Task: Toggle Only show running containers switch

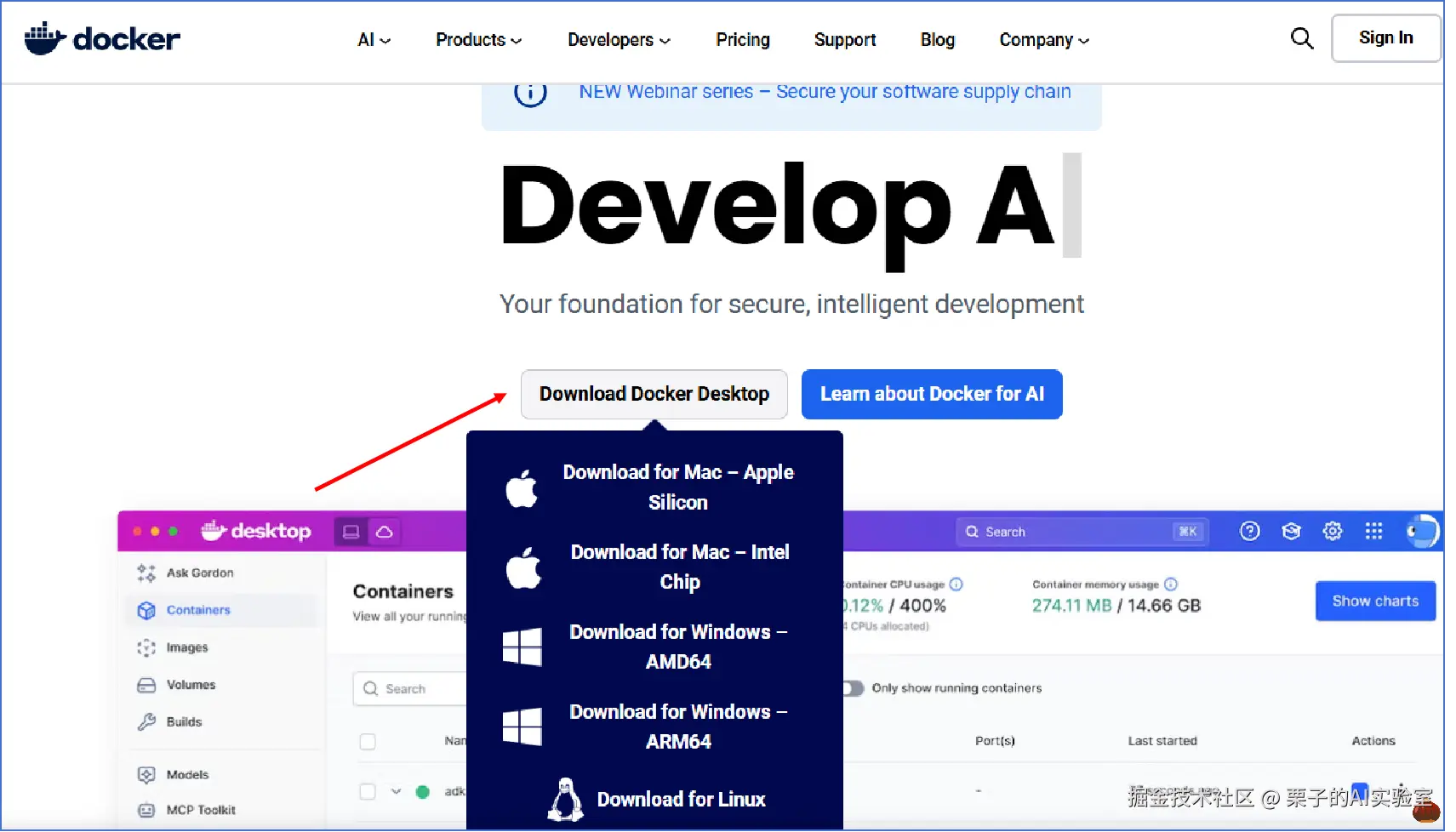Action: [x=853, y=688]
